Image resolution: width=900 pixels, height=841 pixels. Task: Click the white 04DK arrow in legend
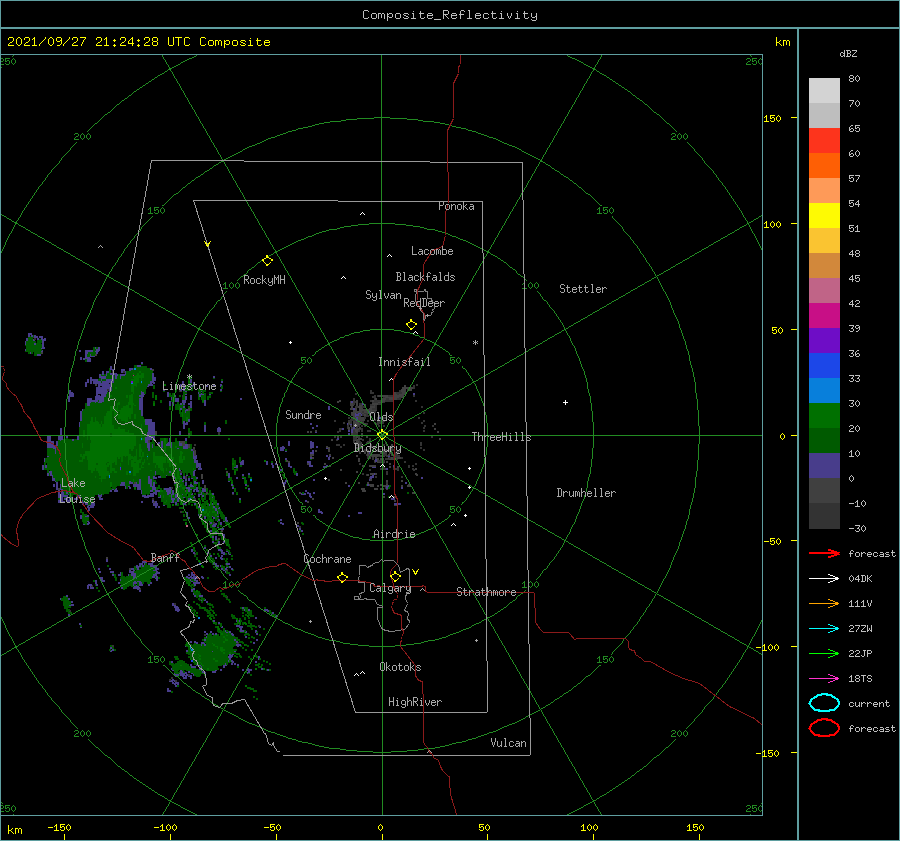click(x=824, y=579)
